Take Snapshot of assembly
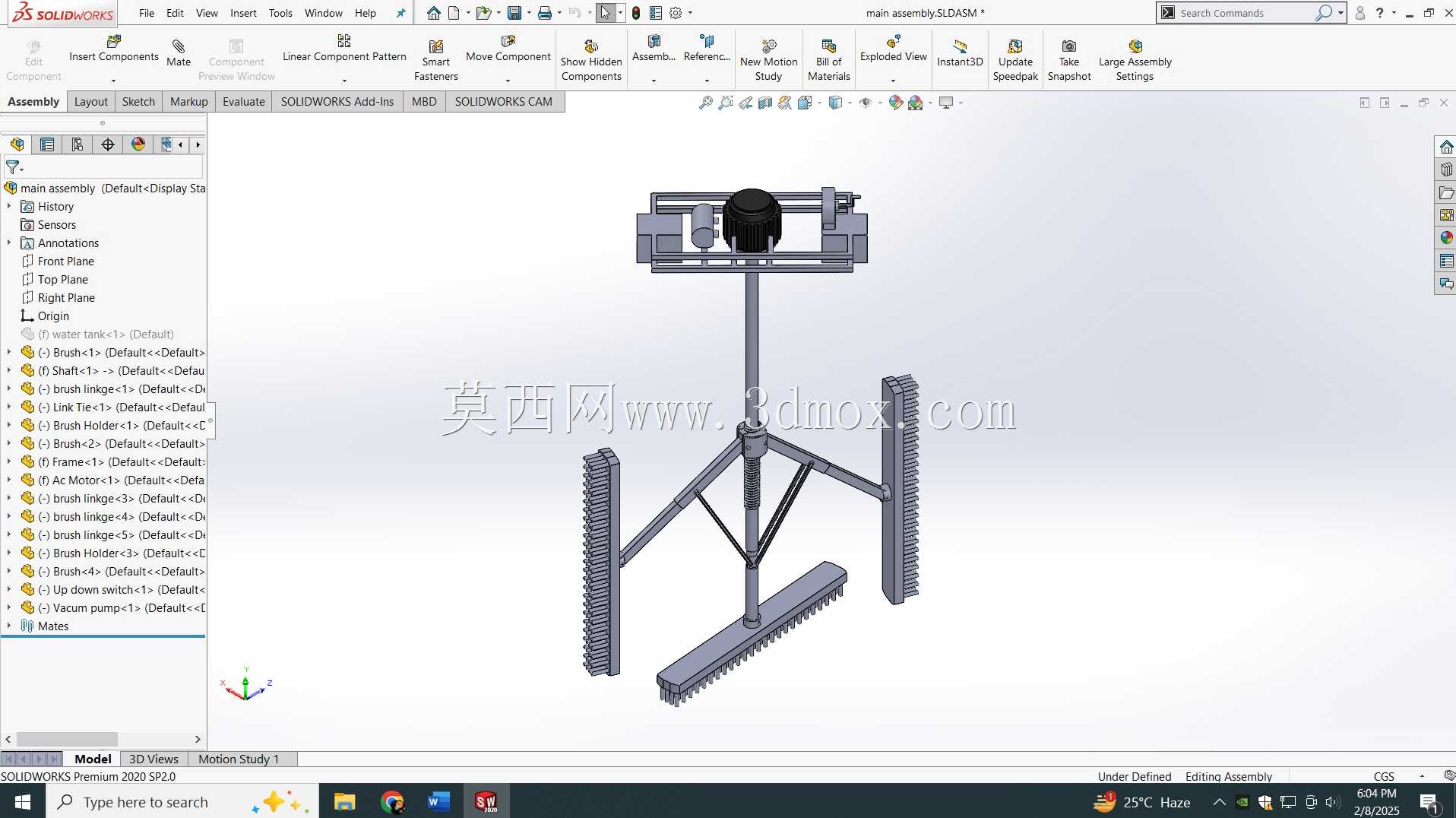This screenshot has width=1456, height=818. tap(1068, 61)
